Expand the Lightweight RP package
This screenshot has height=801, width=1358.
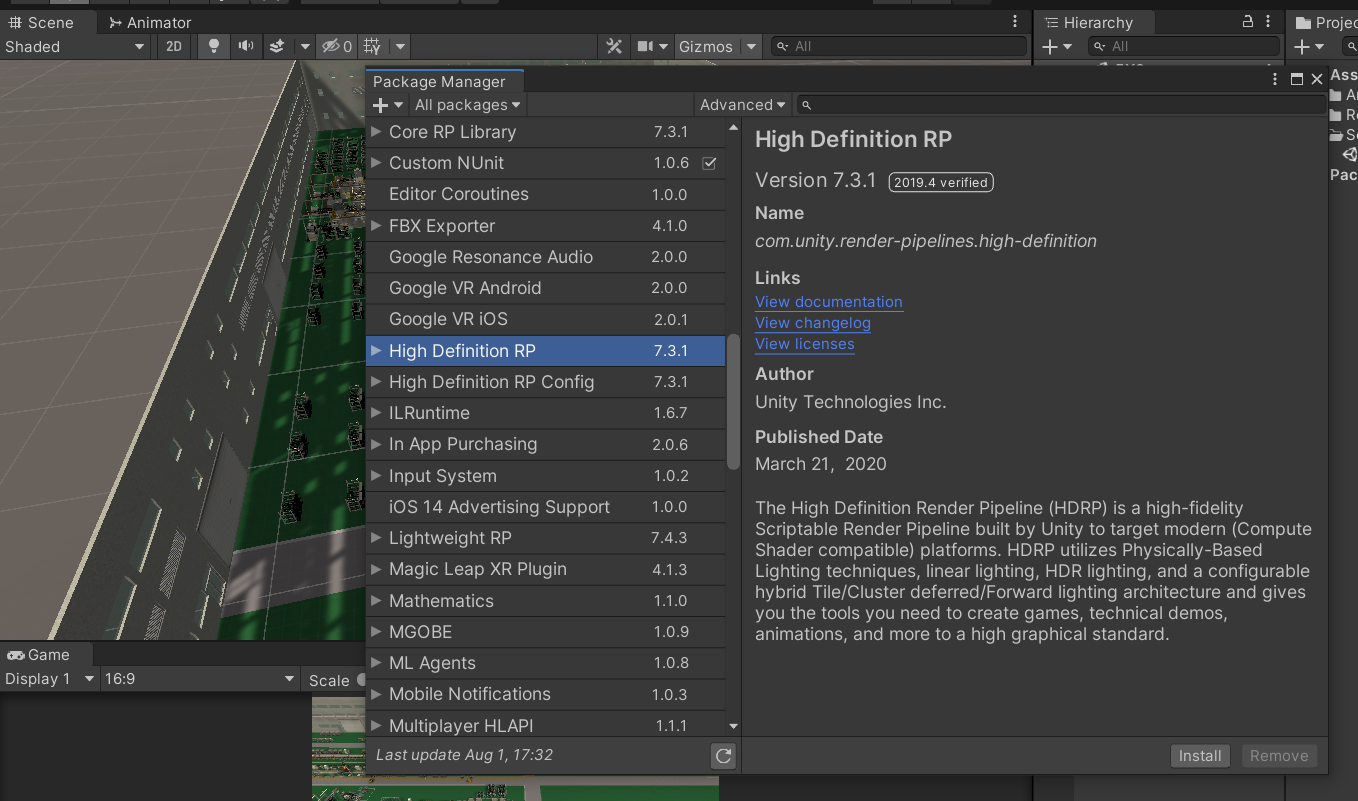pos(376,538)
